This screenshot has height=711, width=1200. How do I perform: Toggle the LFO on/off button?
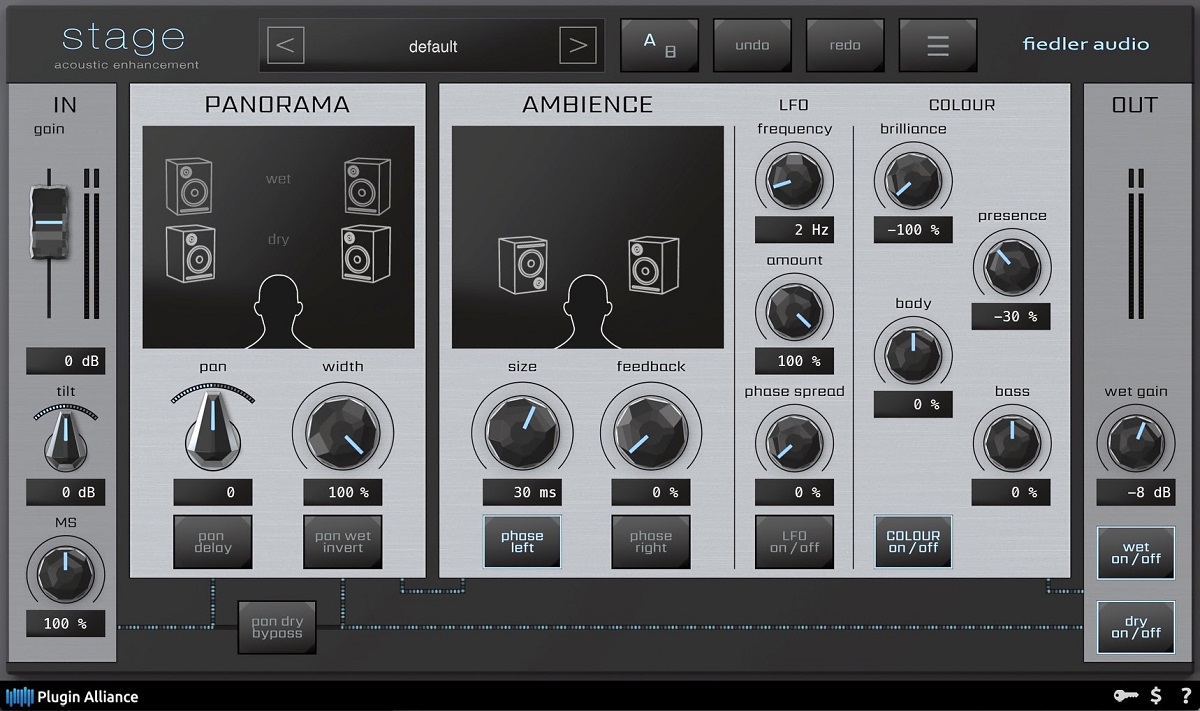[794, 542]
